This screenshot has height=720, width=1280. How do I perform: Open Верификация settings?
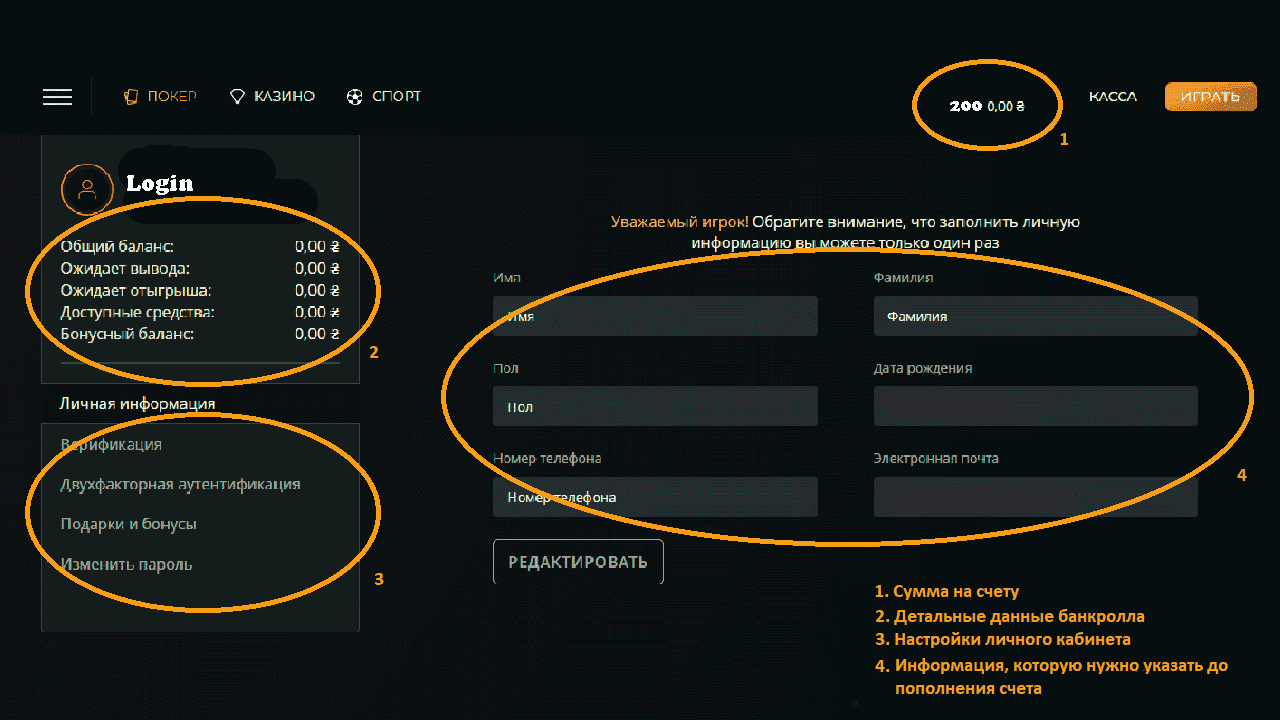(x=111, y=444)
